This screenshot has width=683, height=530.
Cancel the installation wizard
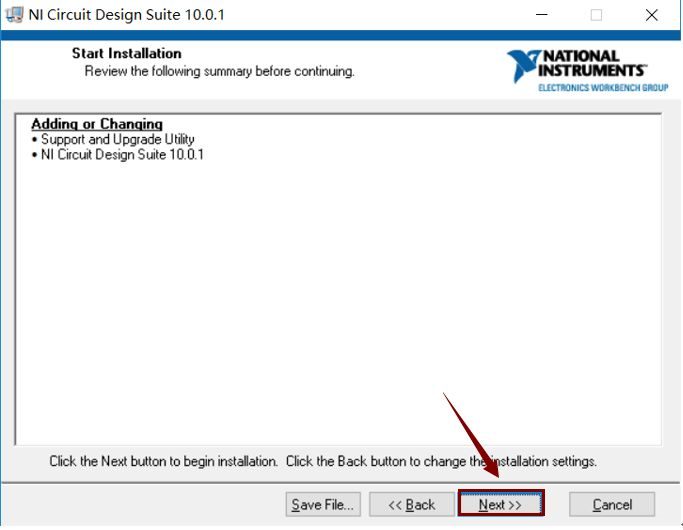(612, 504)
